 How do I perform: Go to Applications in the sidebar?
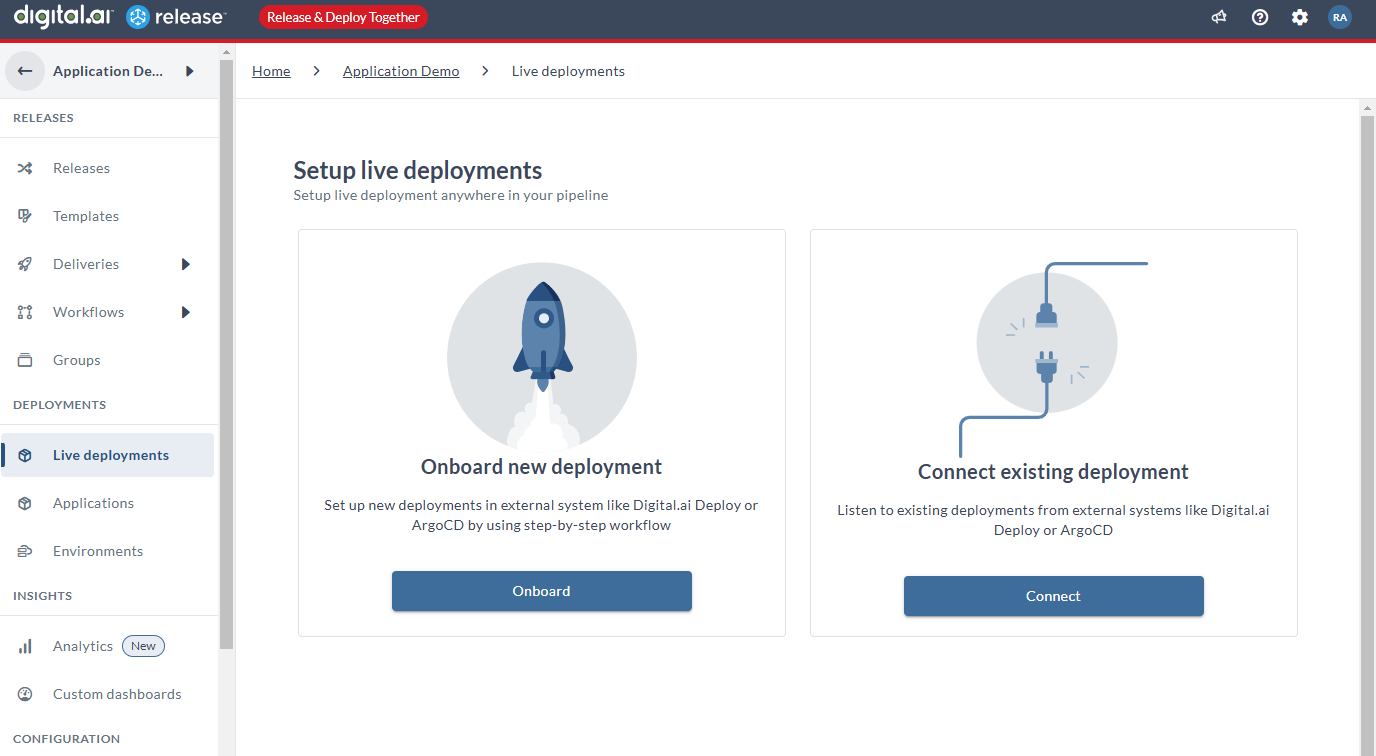pyautogui.click(x=93, y=503)
